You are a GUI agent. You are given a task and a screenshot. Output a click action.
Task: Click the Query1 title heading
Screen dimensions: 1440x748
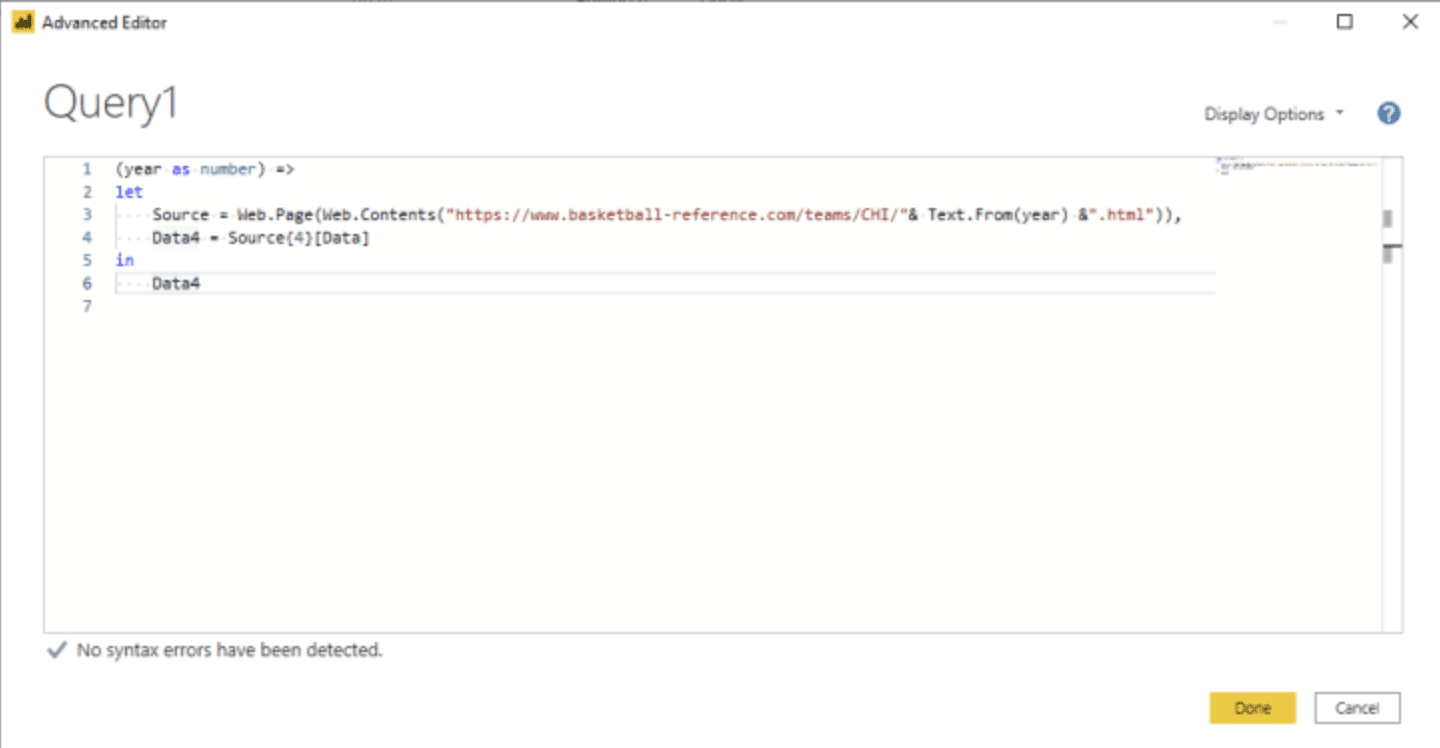click(110, 103)
